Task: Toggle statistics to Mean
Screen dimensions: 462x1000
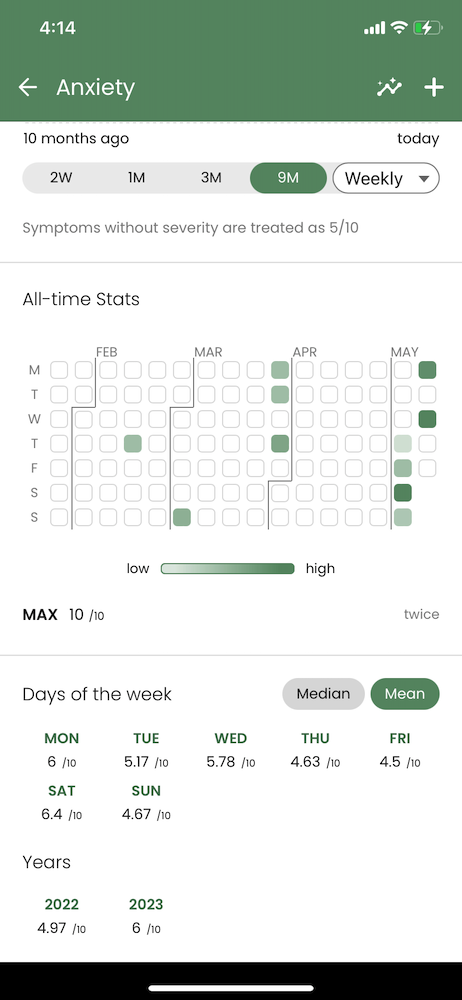Action: (405, 694)
